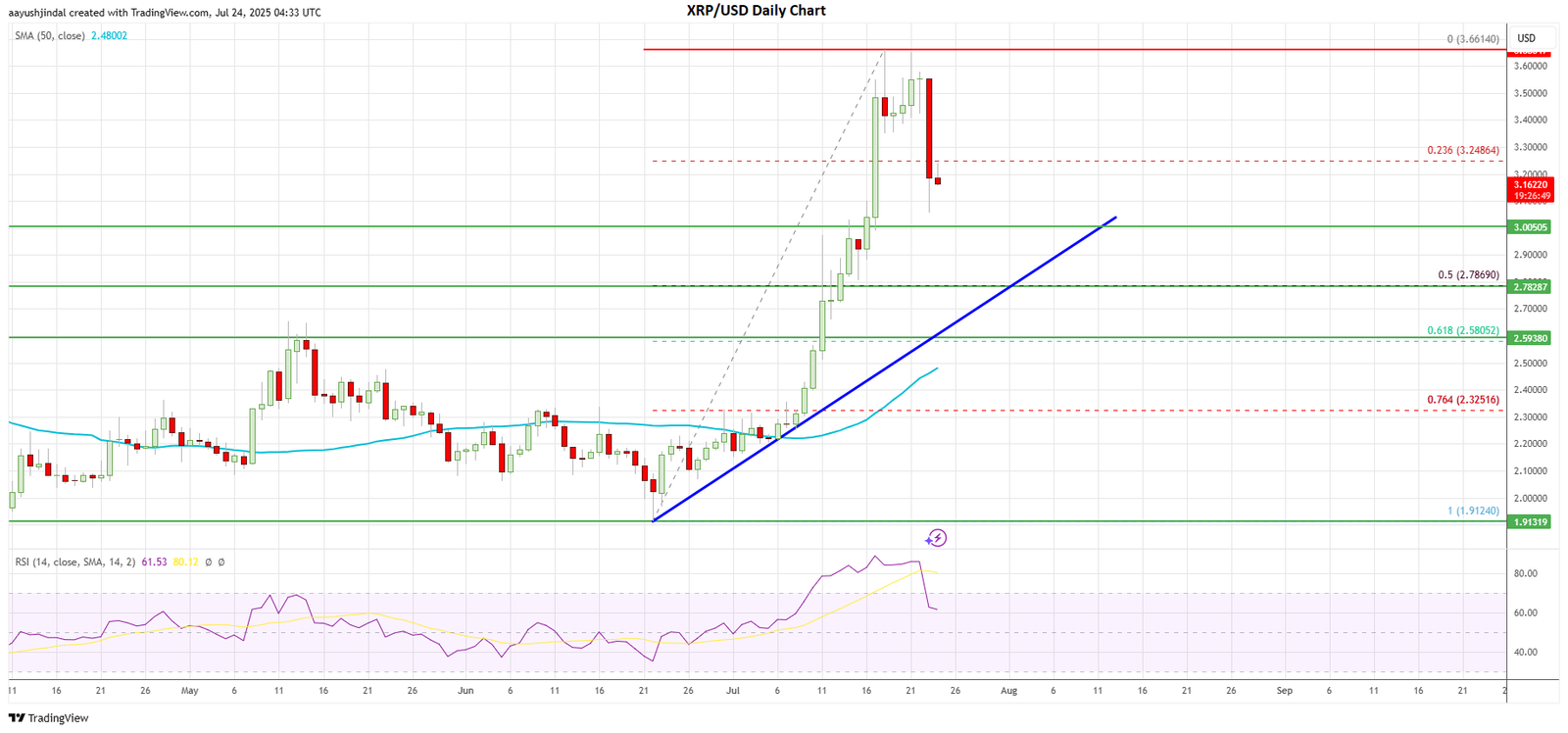Open the USD currency selector
The height and width of the screenshot is (733, 1568).
click(1526, 38)
